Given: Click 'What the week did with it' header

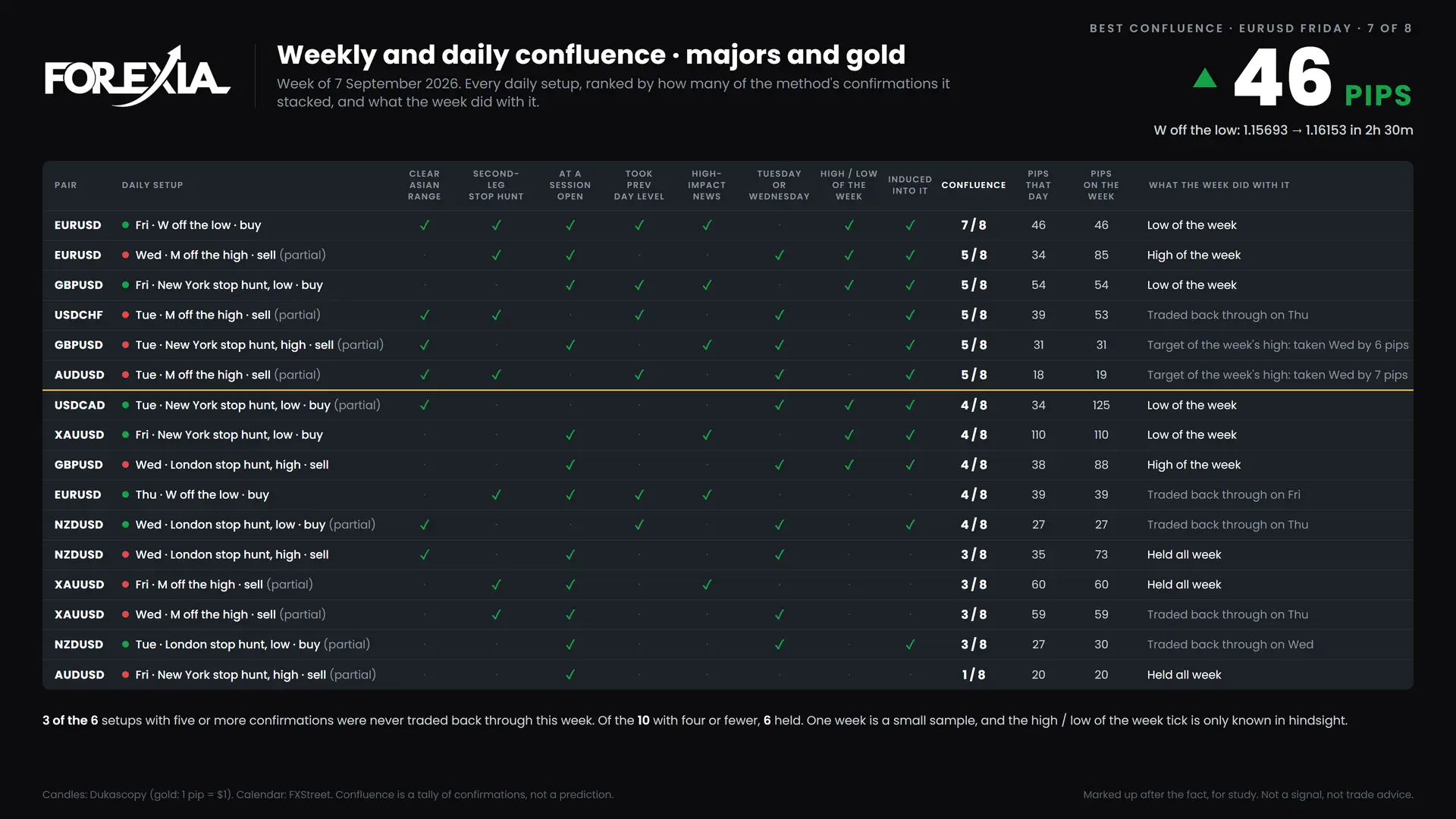Looking at the screenshot, I should tap(1219, 185).
